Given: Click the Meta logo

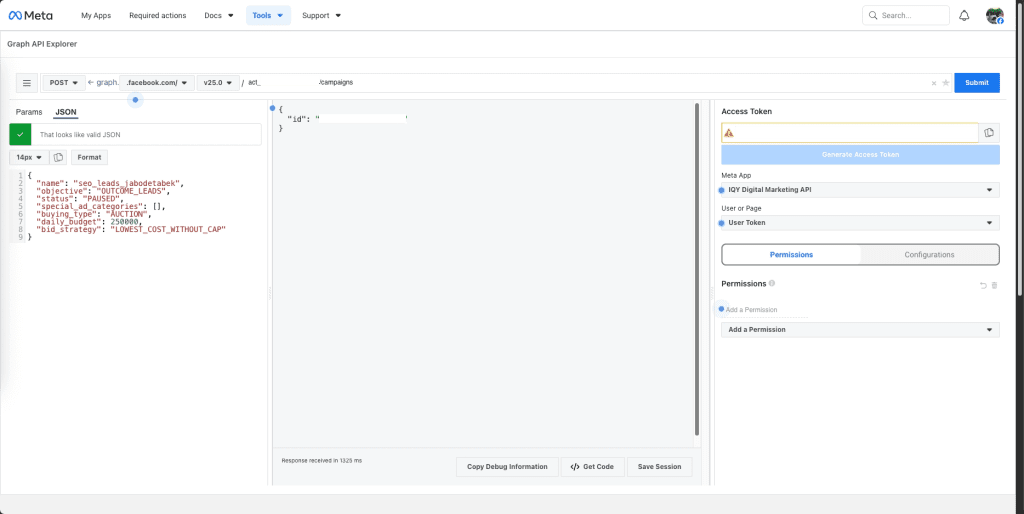Looking at the screenshot, I should point(31,15).
